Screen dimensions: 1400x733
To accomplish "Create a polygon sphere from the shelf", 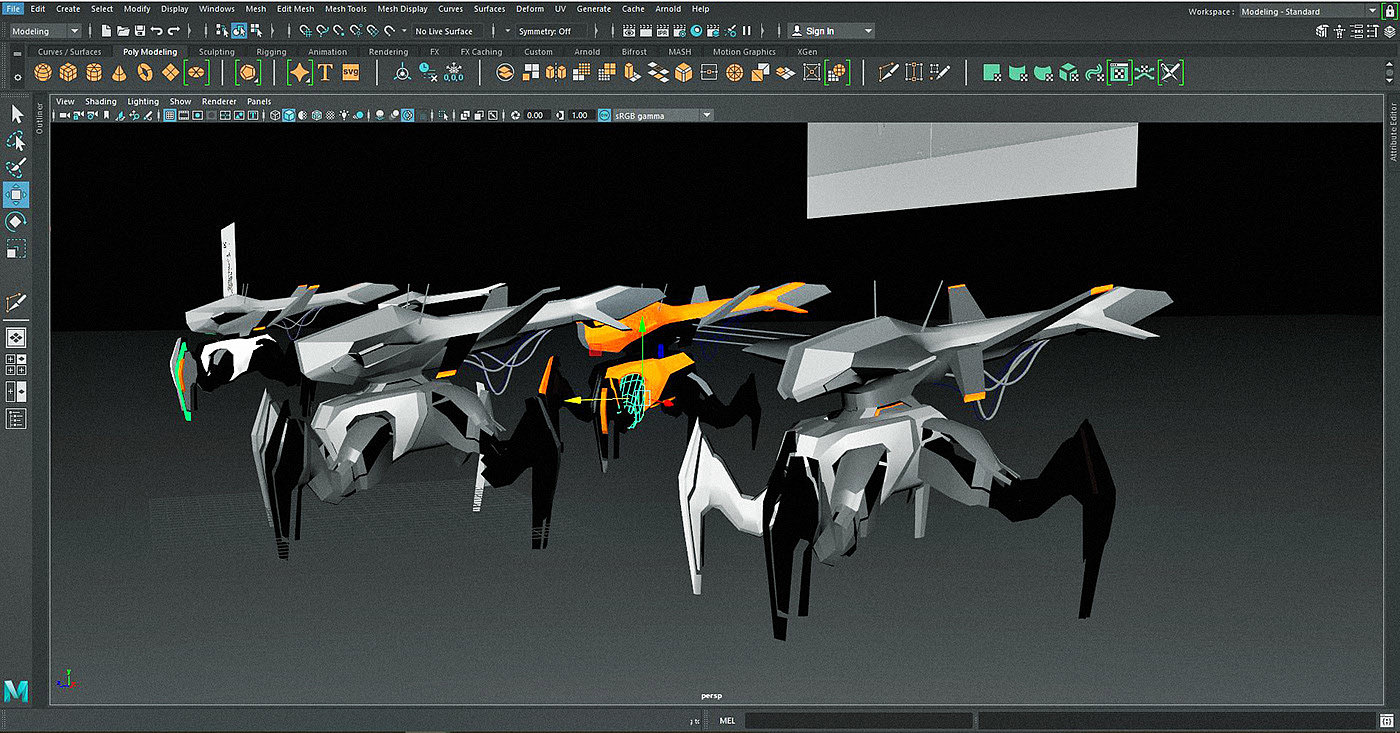I will click(x=43, y=73).
